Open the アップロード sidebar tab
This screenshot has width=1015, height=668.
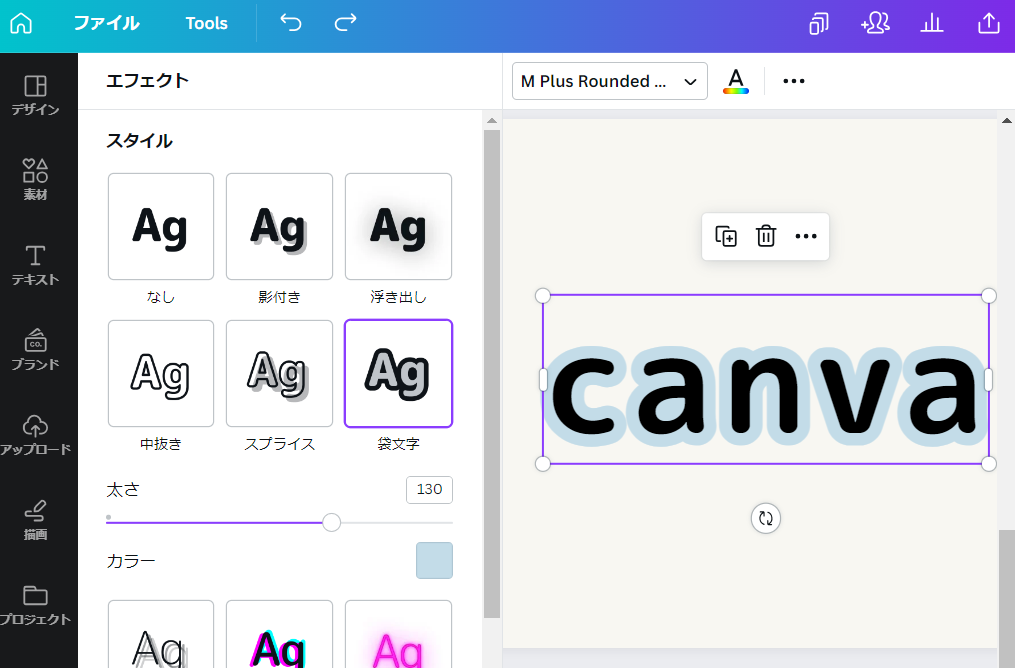(x=36, y=435)
